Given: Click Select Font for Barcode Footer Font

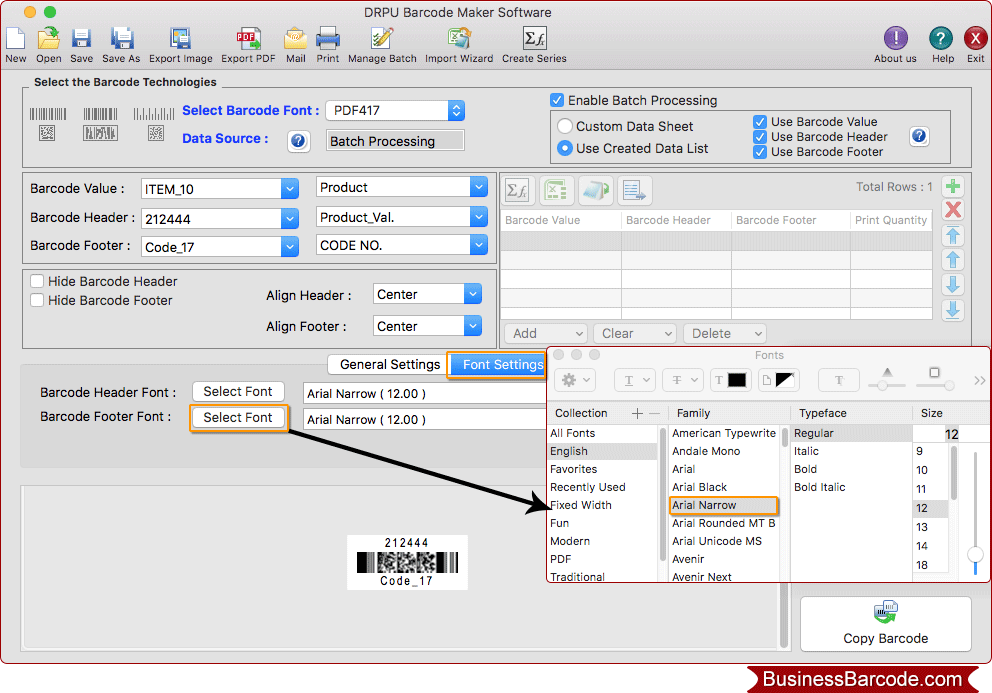Looking at the screenshot, I should tap(238, 418).
